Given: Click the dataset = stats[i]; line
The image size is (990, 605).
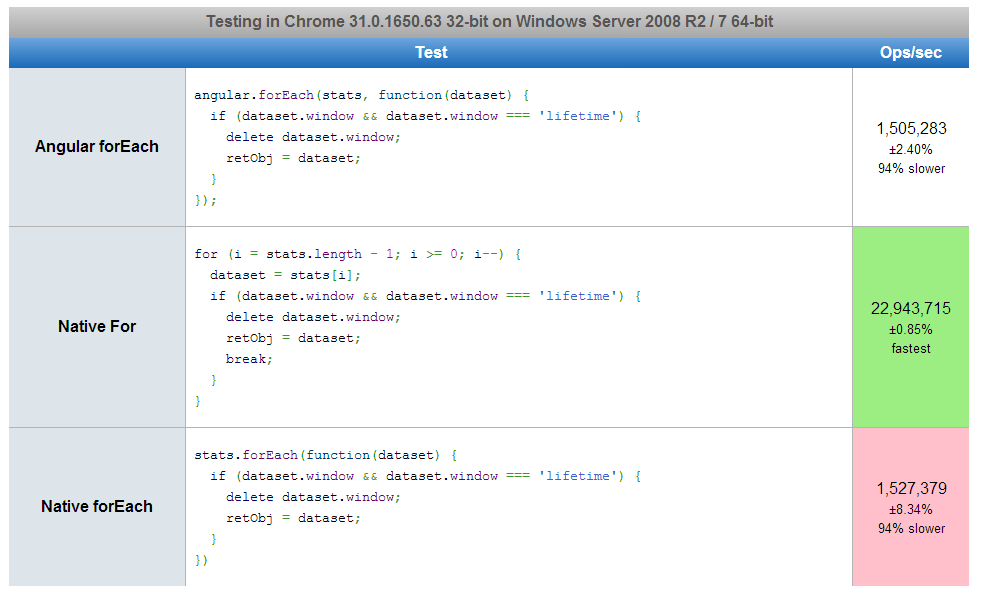Looking at the screenshot, I should coord(285,275).
